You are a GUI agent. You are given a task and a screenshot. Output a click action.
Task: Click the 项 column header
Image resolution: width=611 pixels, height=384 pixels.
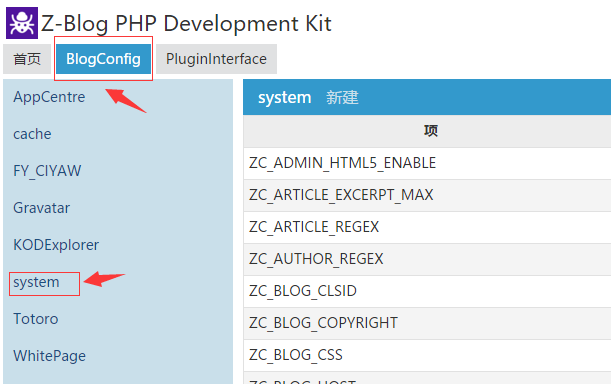pyautogui.click(x=431, y=131)
